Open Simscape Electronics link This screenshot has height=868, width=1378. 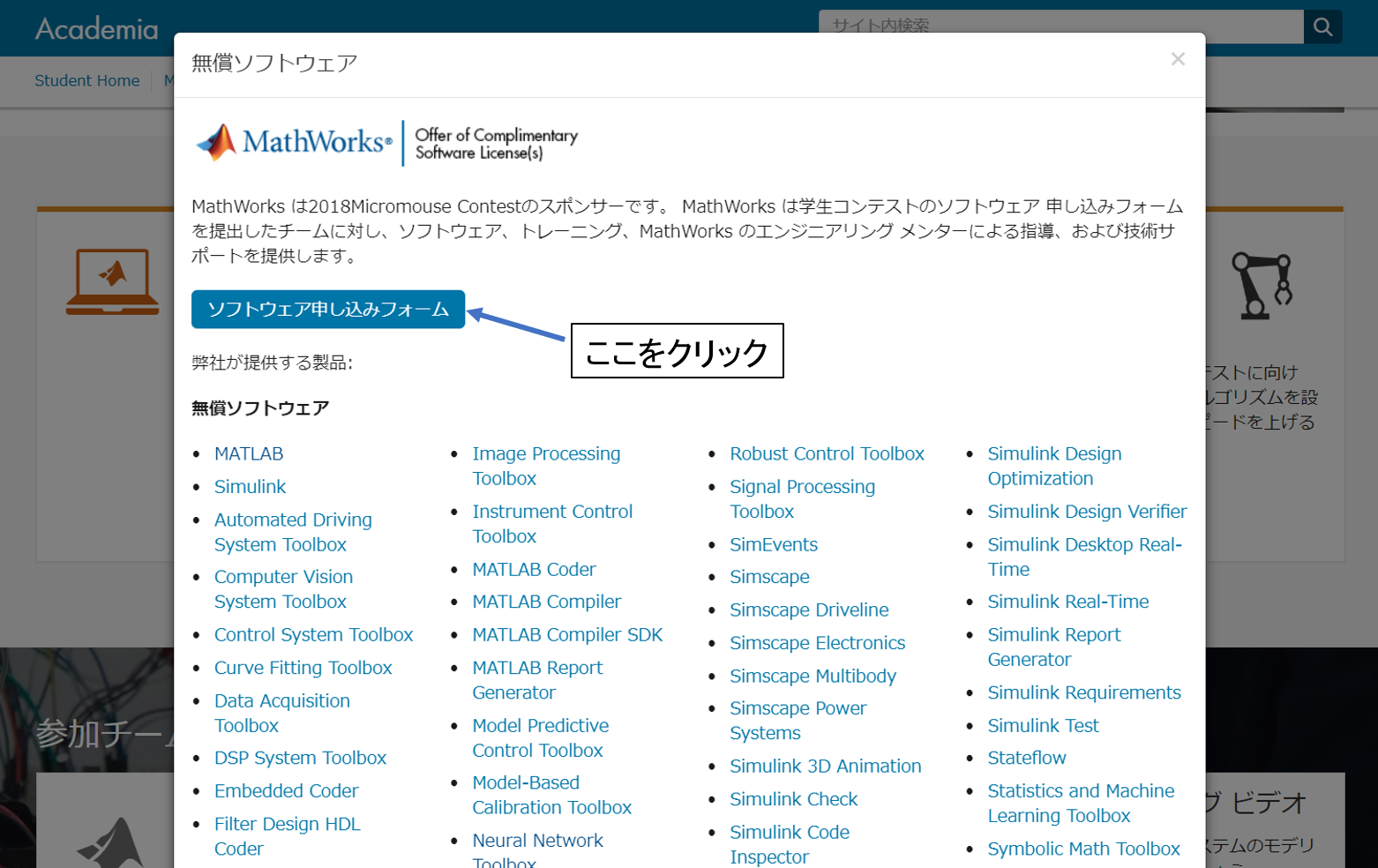pos(817,643)
